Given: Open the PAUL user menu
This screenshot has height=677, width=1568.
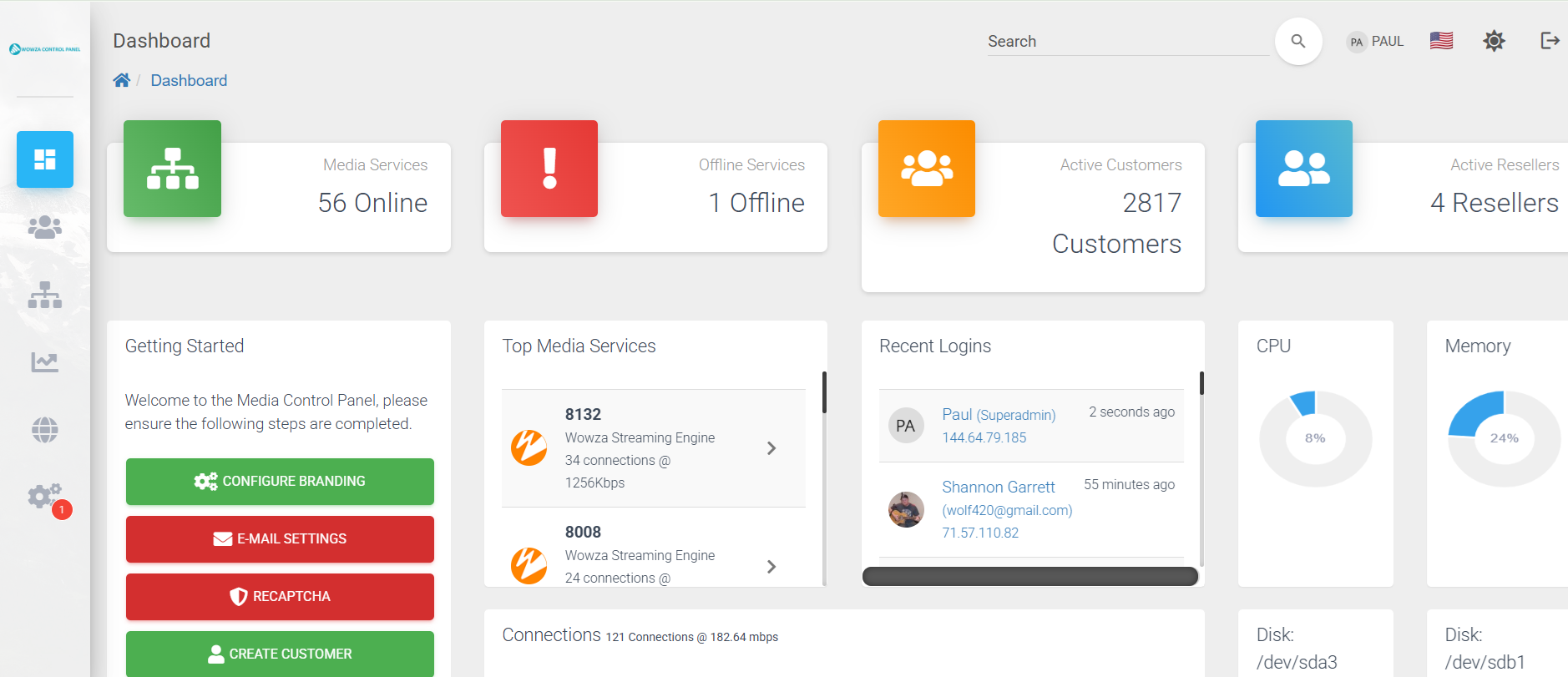Looking at the screenshot, I should click(x=1375, y=42).
